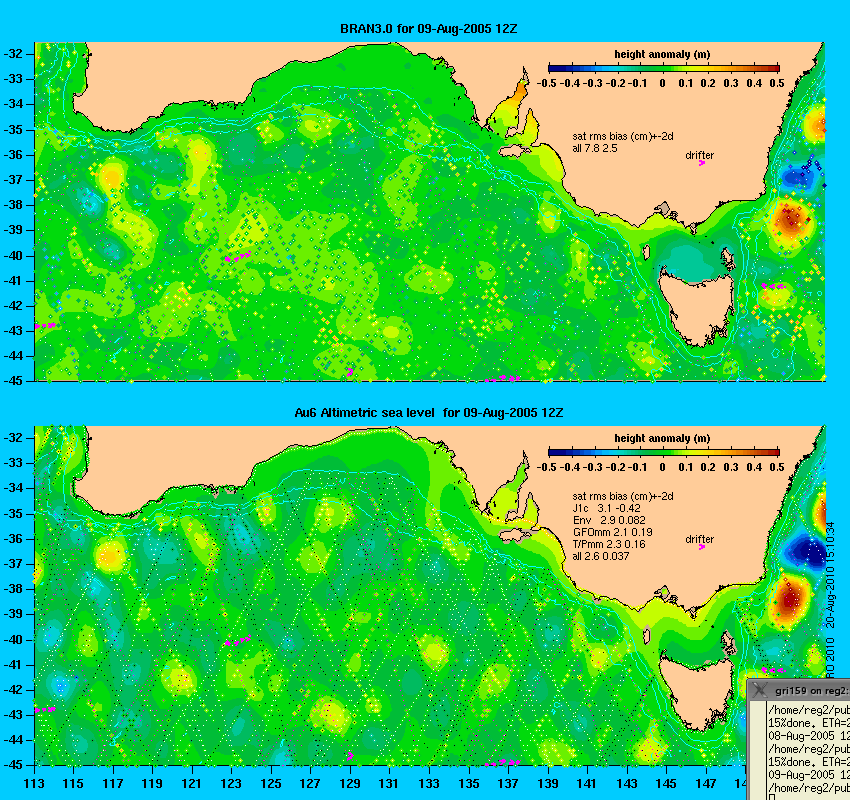
Task: Select the title 'Au6 Altimetric sea level for 09-Aug-2005 12Z'
Action: (428, 412)
